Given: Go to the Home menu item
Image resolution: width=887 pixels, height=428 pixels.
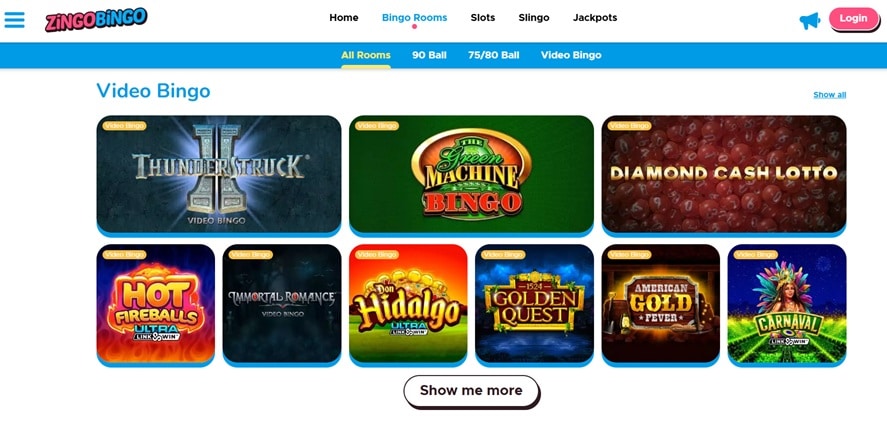Looking at the screenshot, I should coord(344,18).
